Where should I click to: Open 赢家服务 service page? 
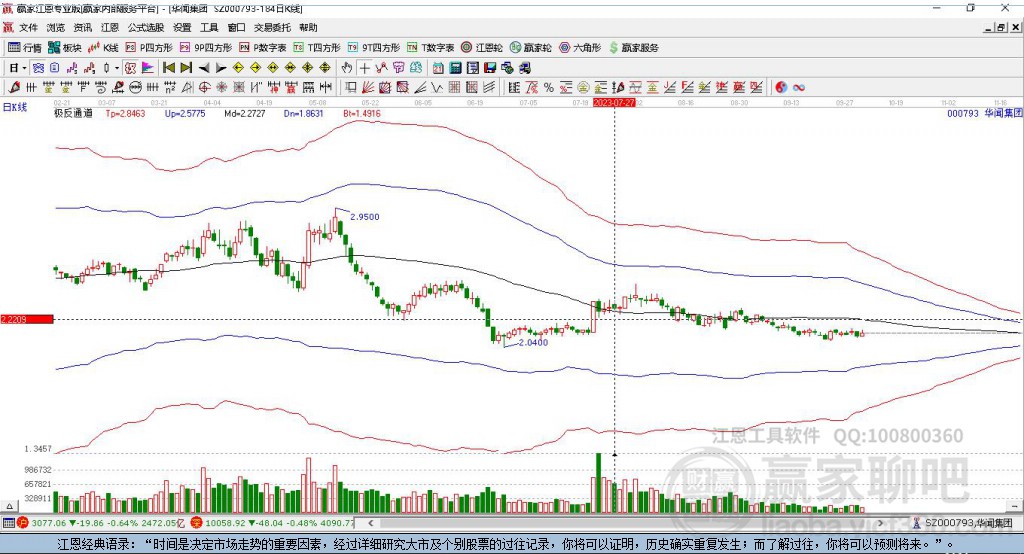tap(633, 48)
